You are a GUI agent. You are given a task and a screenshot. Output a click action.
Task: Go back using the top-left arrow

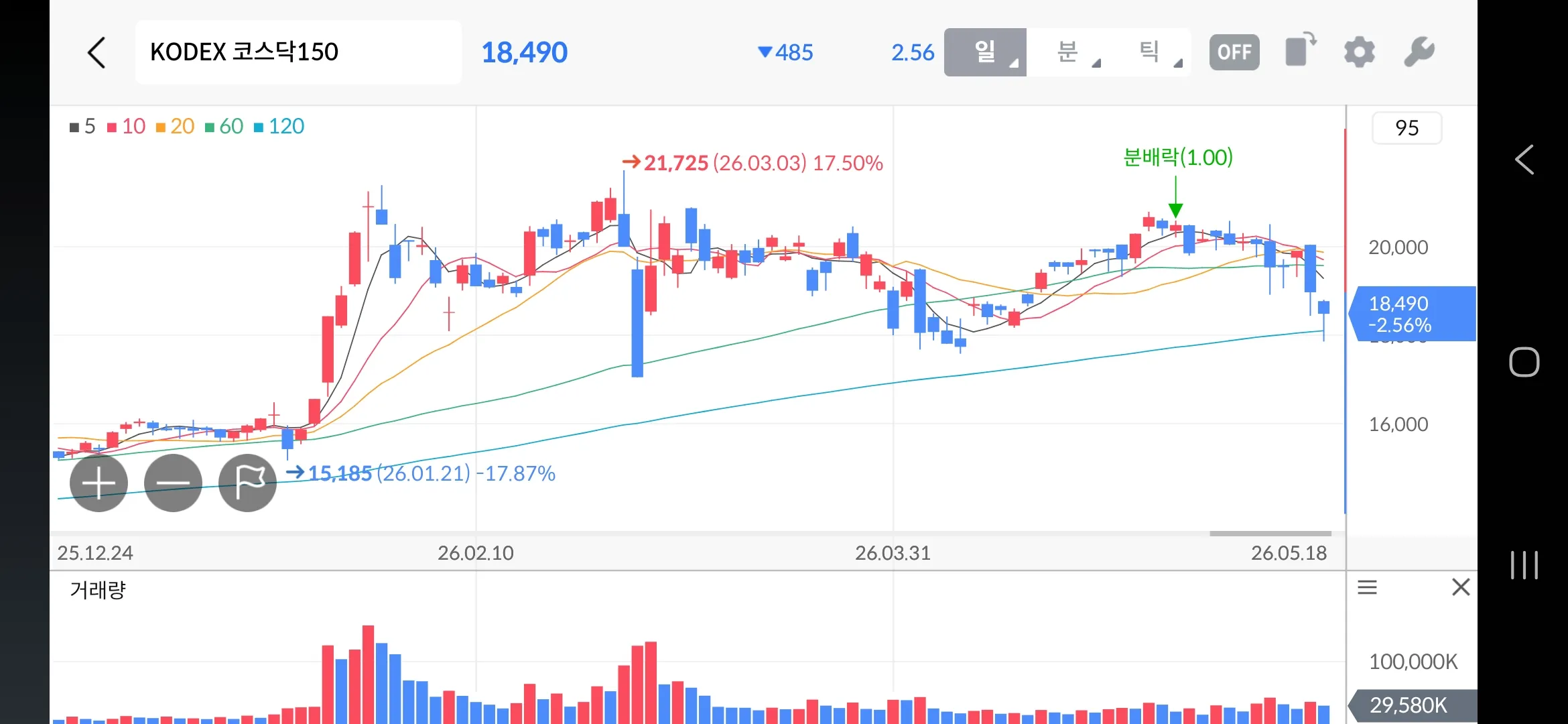click(96, 52)
